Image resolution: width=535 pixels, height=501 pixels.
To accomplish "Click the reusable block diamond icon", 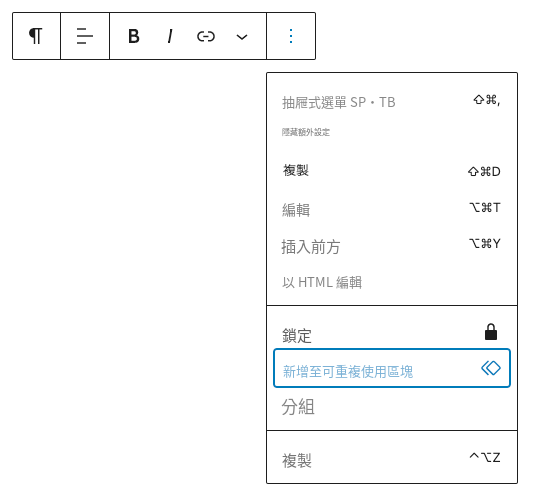I will (491, 368).
